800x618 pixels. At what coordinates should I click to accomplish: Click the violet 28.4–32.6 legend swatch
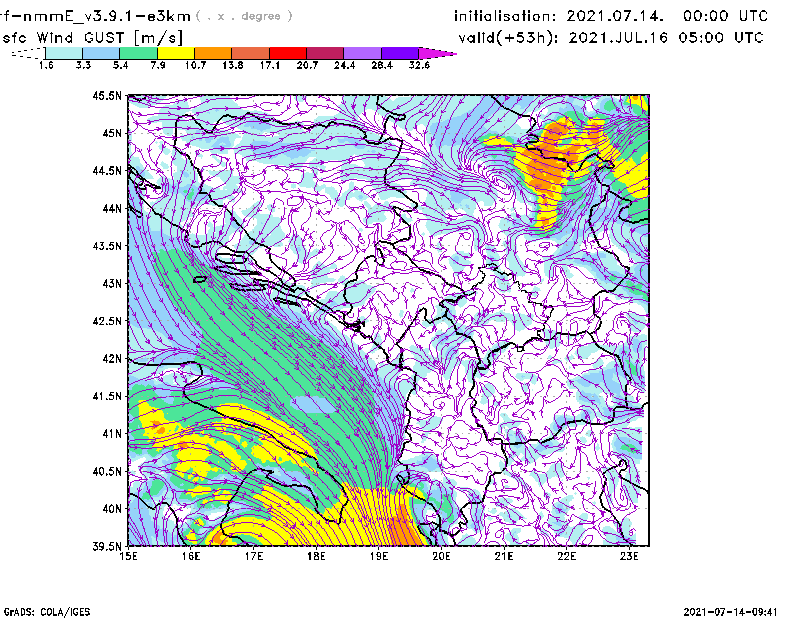pyautogui.click(x=400, y=53)
